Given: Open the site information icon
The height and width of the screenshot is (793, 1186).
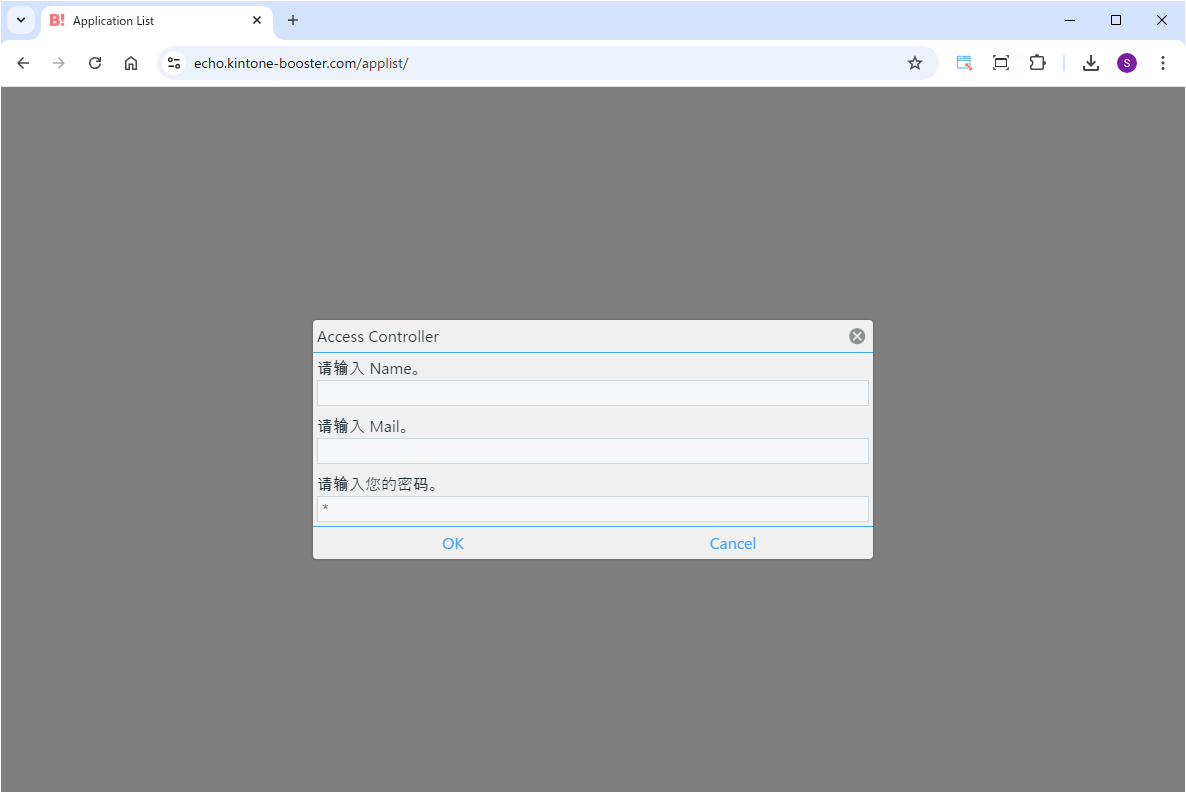Looking at the screenshot, I should coord(174,63).
